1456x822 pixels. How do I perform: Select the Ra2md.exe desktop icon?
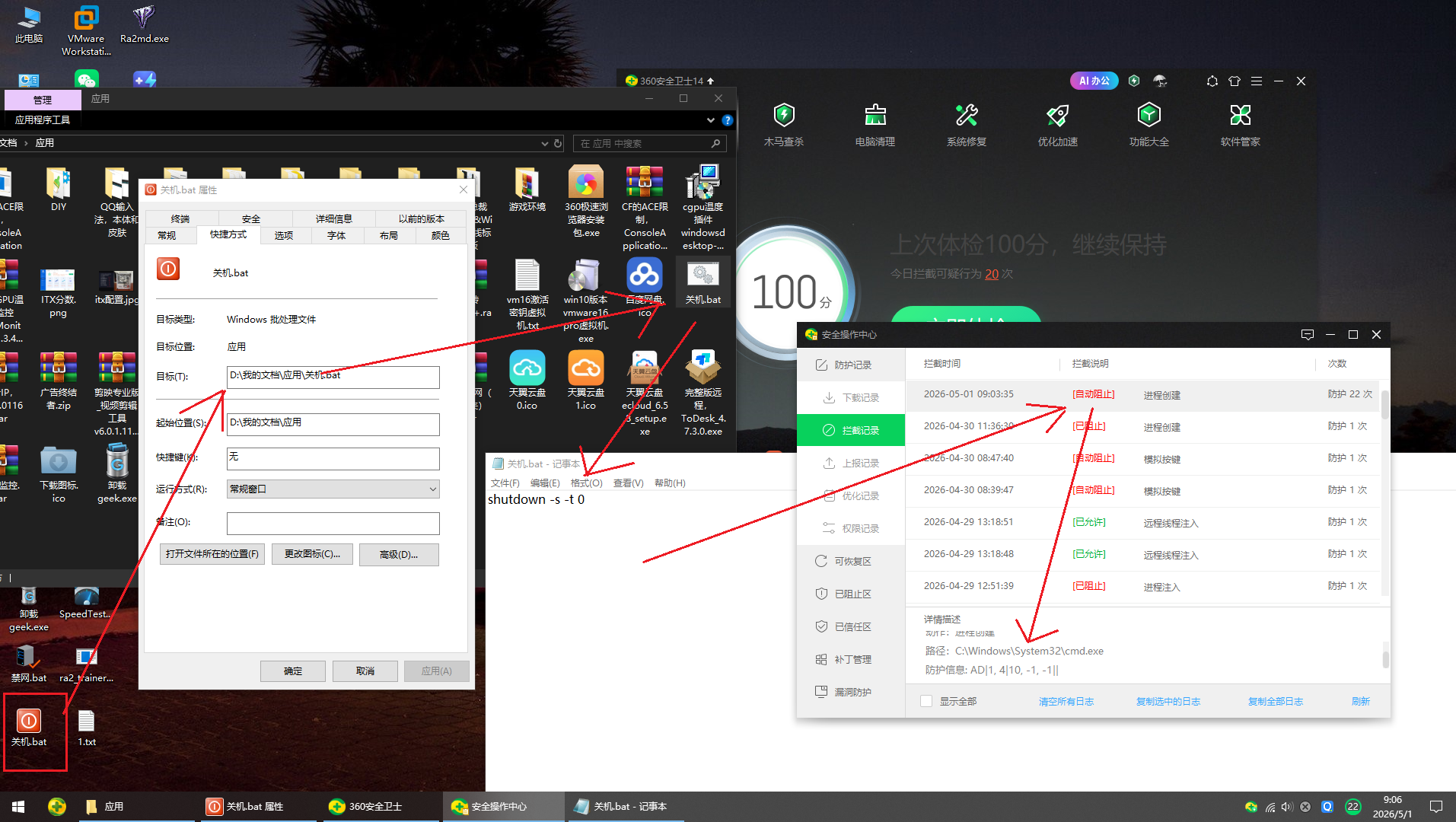click(x=145, y=24)
